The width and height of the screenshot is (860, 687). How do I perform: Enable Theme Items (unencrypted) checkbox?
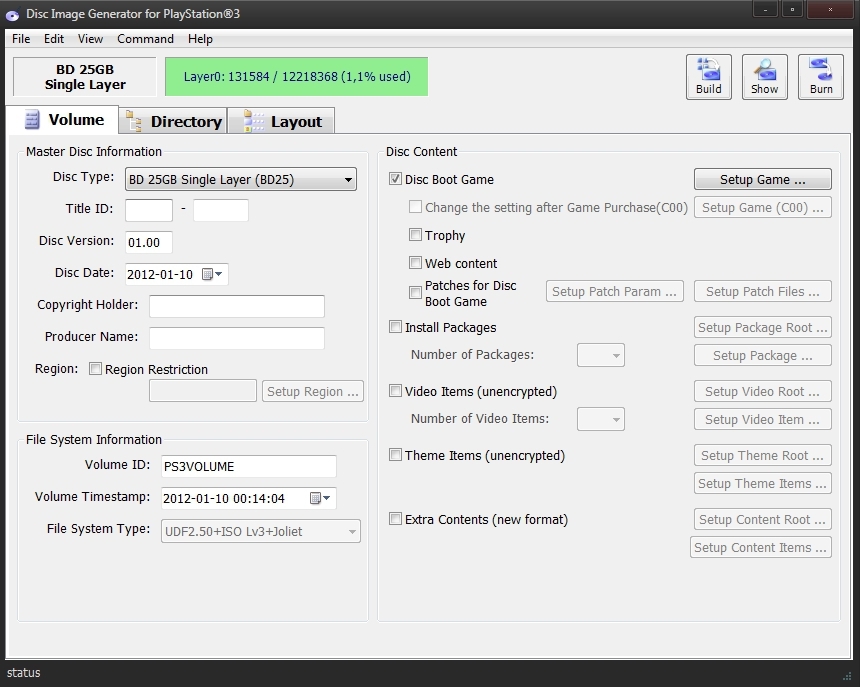point(395,455)
